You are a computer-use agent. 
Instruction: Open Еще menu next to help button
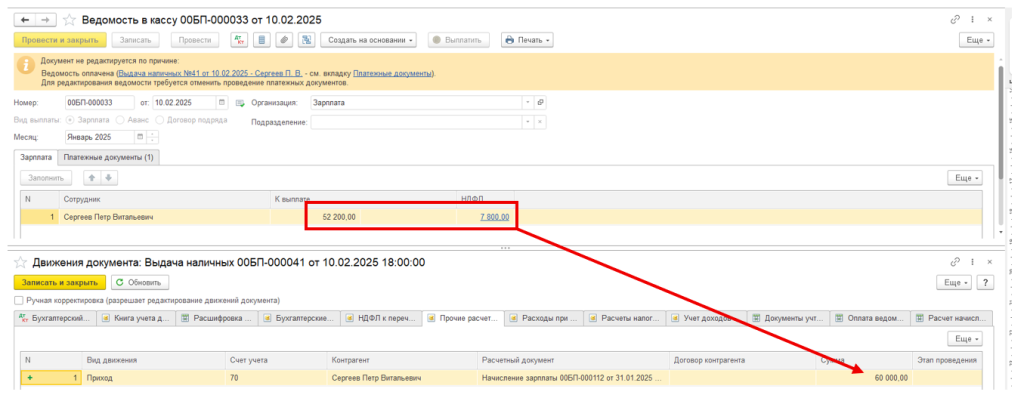[x=955, y=282]
